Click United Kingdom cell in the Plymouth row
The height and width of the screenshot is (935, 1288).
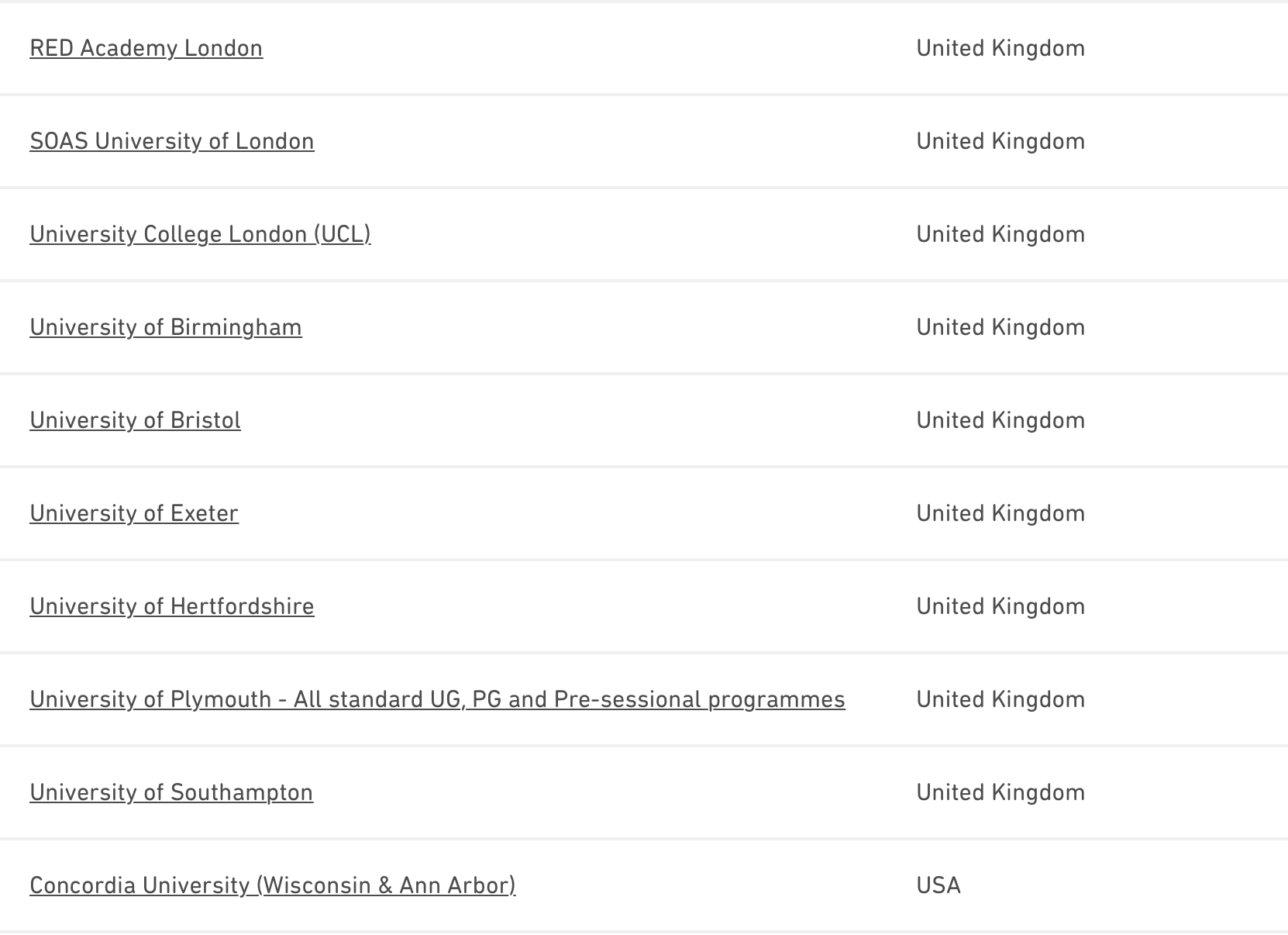pyautogui.click(x=1000, y=699)
